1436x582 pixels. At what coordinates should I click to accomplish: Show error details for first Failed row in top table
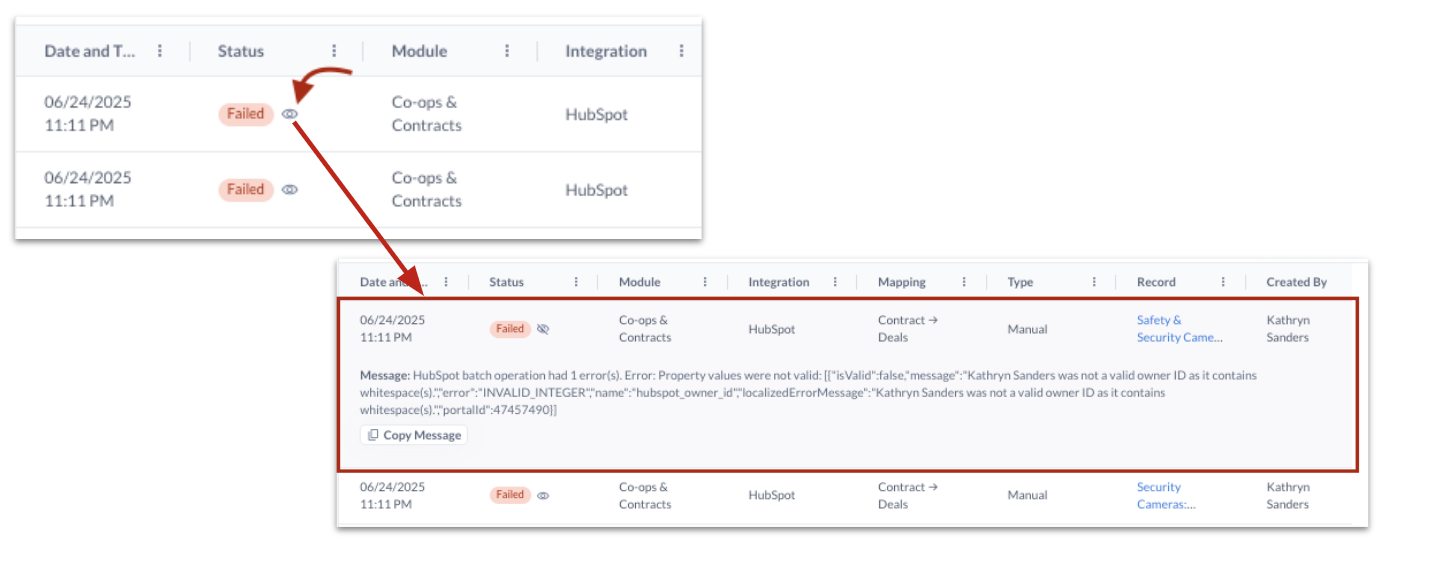coord(290,114)
